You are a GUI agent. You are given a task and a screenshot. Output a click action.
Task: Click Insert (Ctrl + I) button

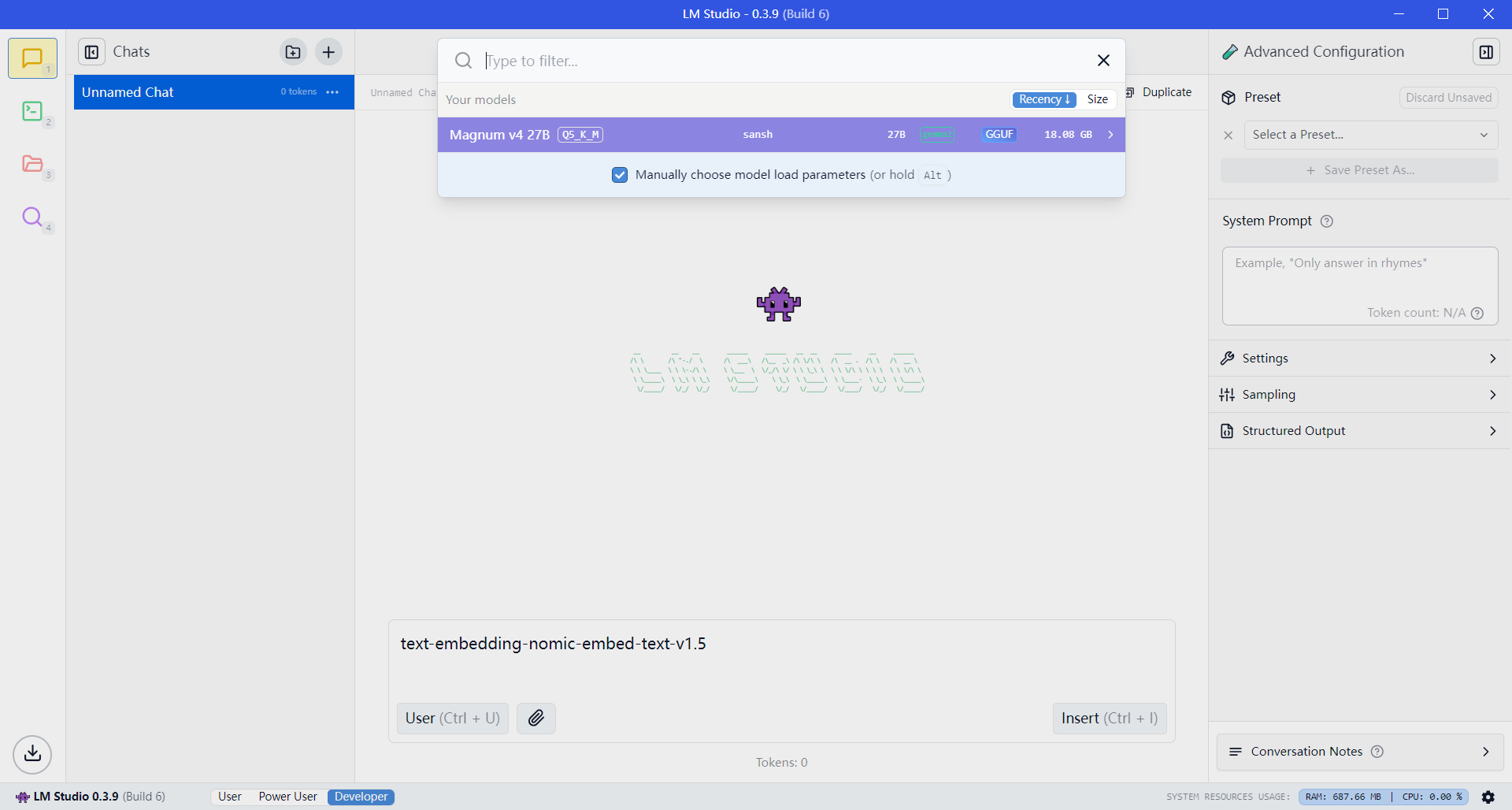1110,718
